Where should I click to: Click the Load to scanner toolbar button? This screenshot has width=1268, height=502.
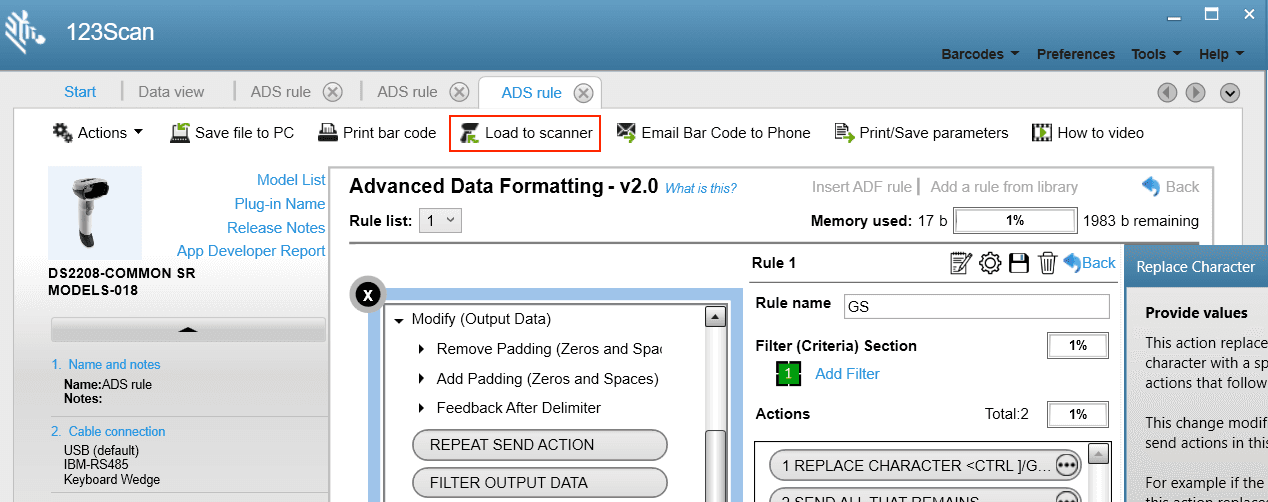click(525, 133)
